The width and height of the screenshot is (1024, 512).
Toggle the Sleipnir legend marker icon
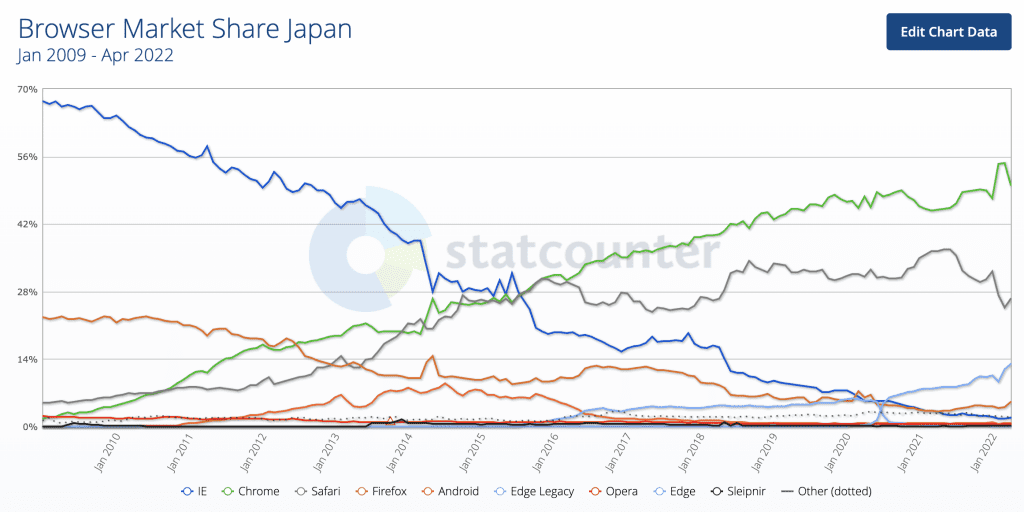coord(717,491)
